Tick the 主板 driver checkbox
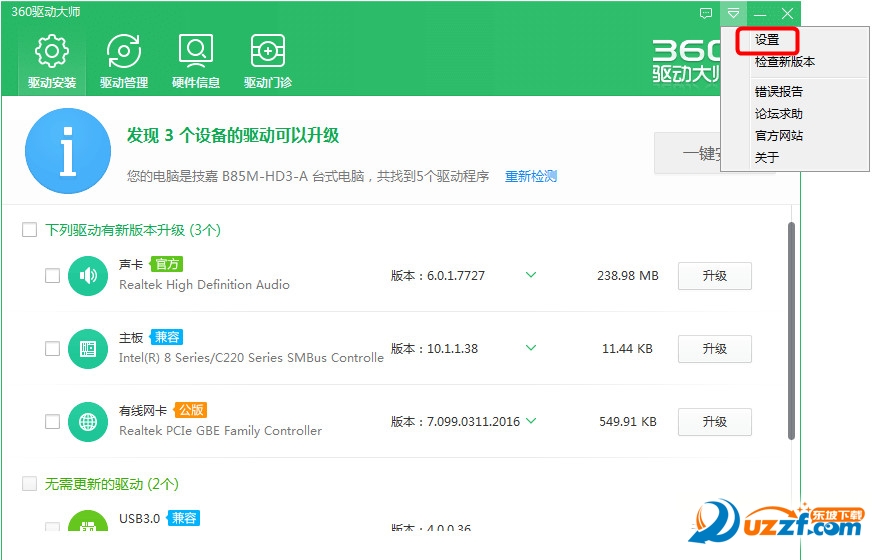 coord(52,349)
